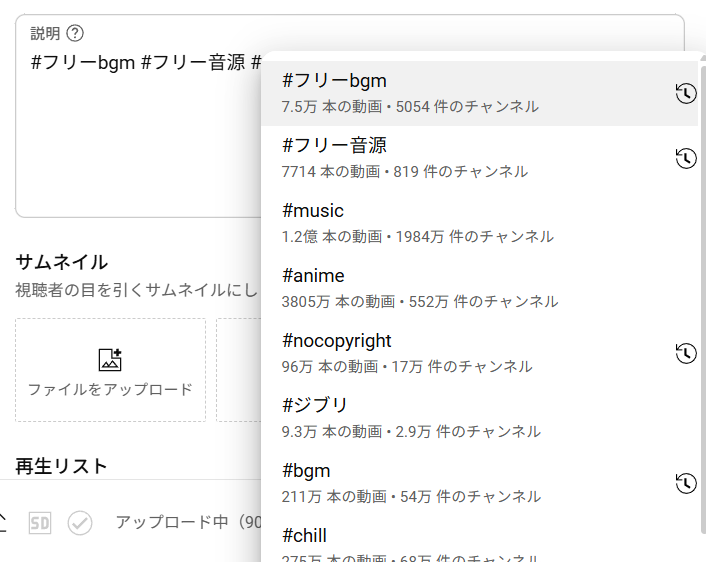The height and width of the screenshot is (562, 706).
Task: Click the upload arrow icon at bottom left
Action: coord(3,522)
